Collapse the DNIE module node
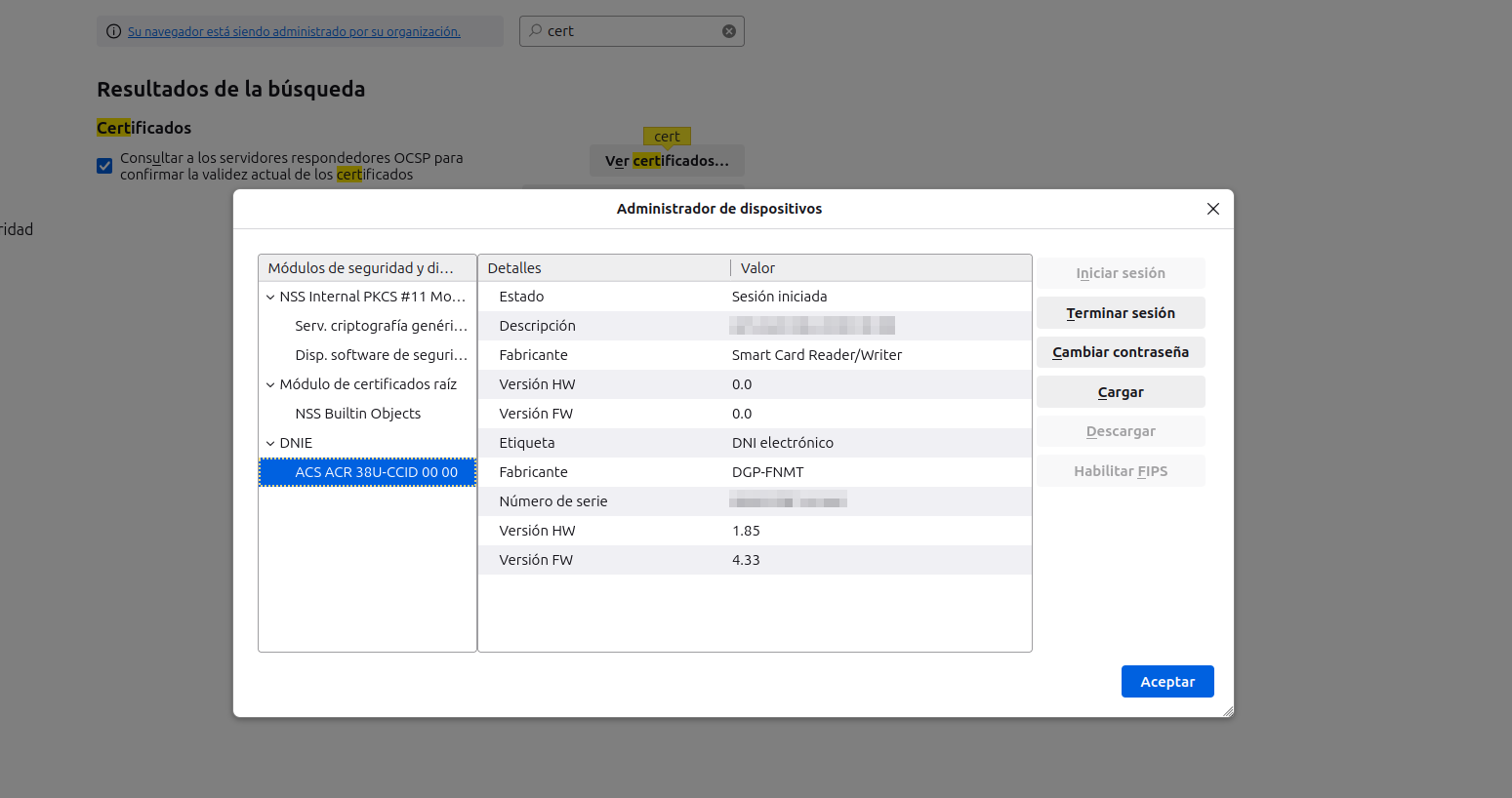 pyautogui.click(x=270, y=443)
